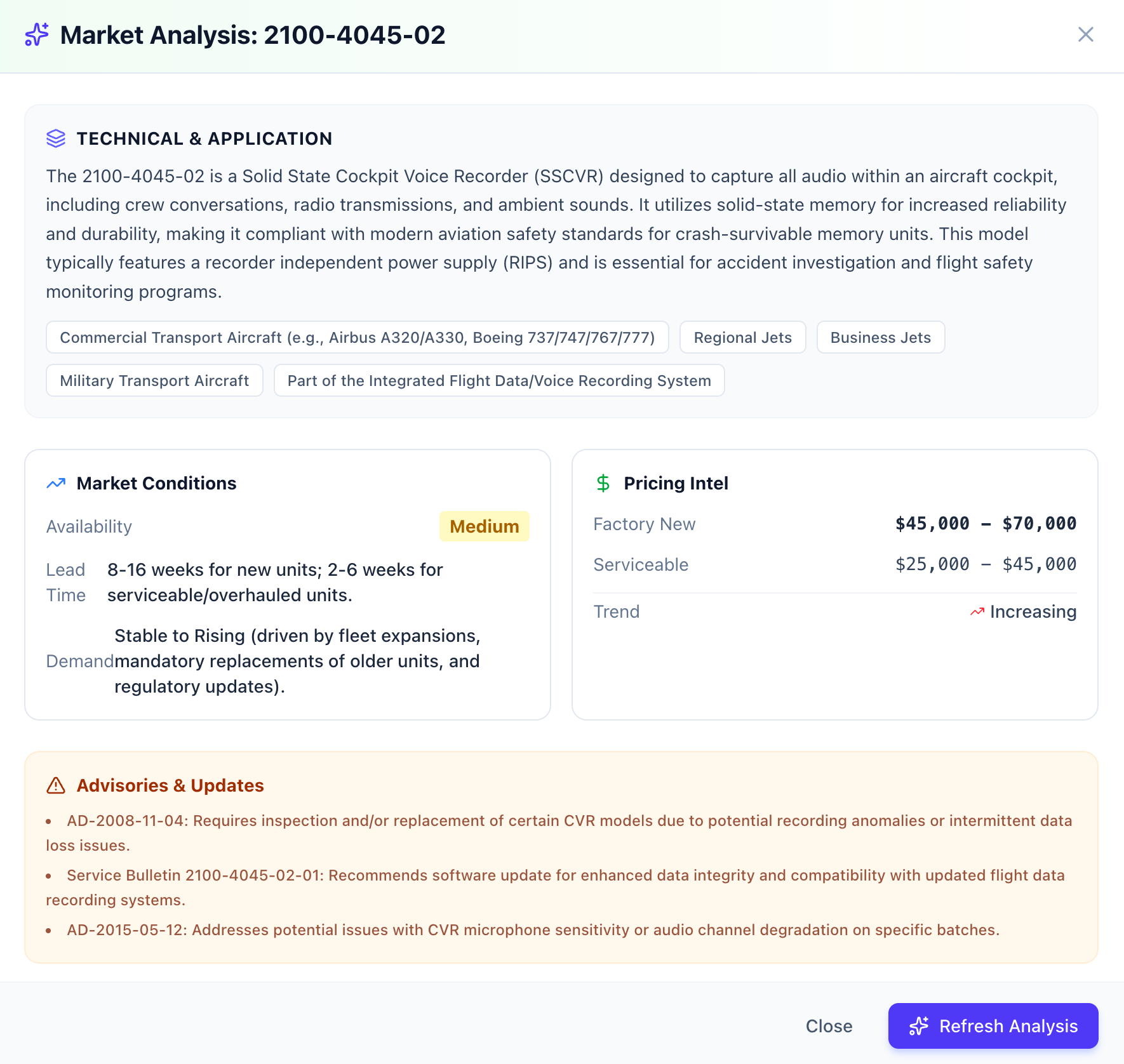Click the layers icon next to Technical & Application

(x=56, y=138)
